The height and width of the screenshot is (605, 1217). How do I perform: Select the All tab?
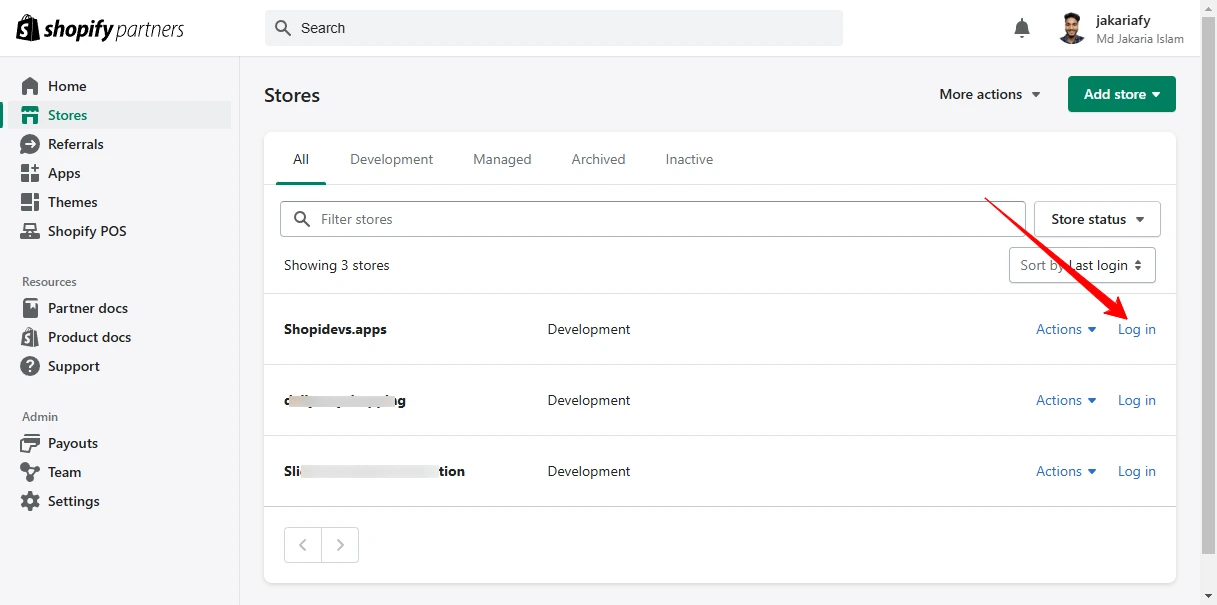pos(301,159)
